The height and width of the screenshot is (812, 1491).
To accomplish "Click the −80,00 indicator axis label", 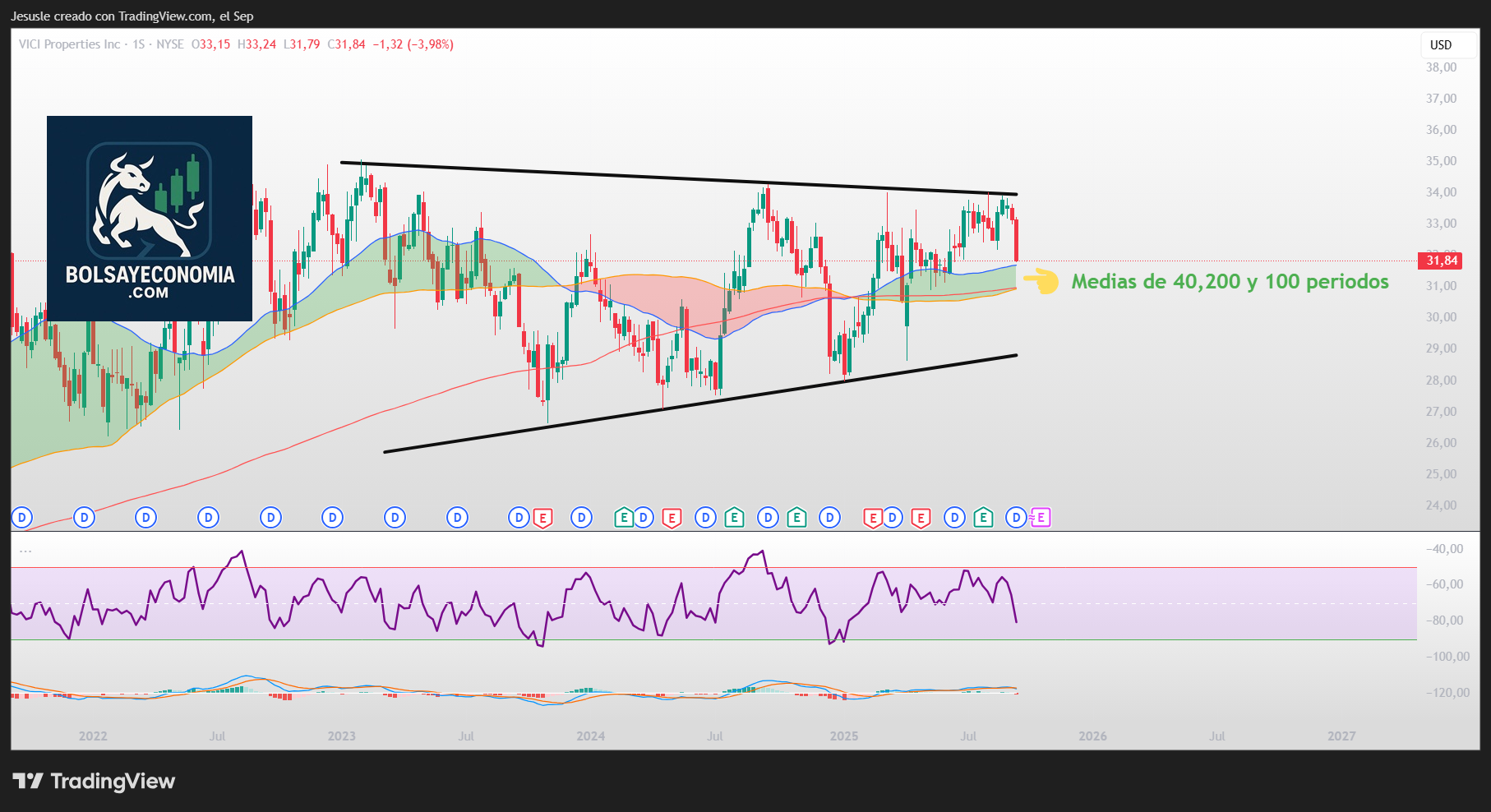I will point(1444,621).
